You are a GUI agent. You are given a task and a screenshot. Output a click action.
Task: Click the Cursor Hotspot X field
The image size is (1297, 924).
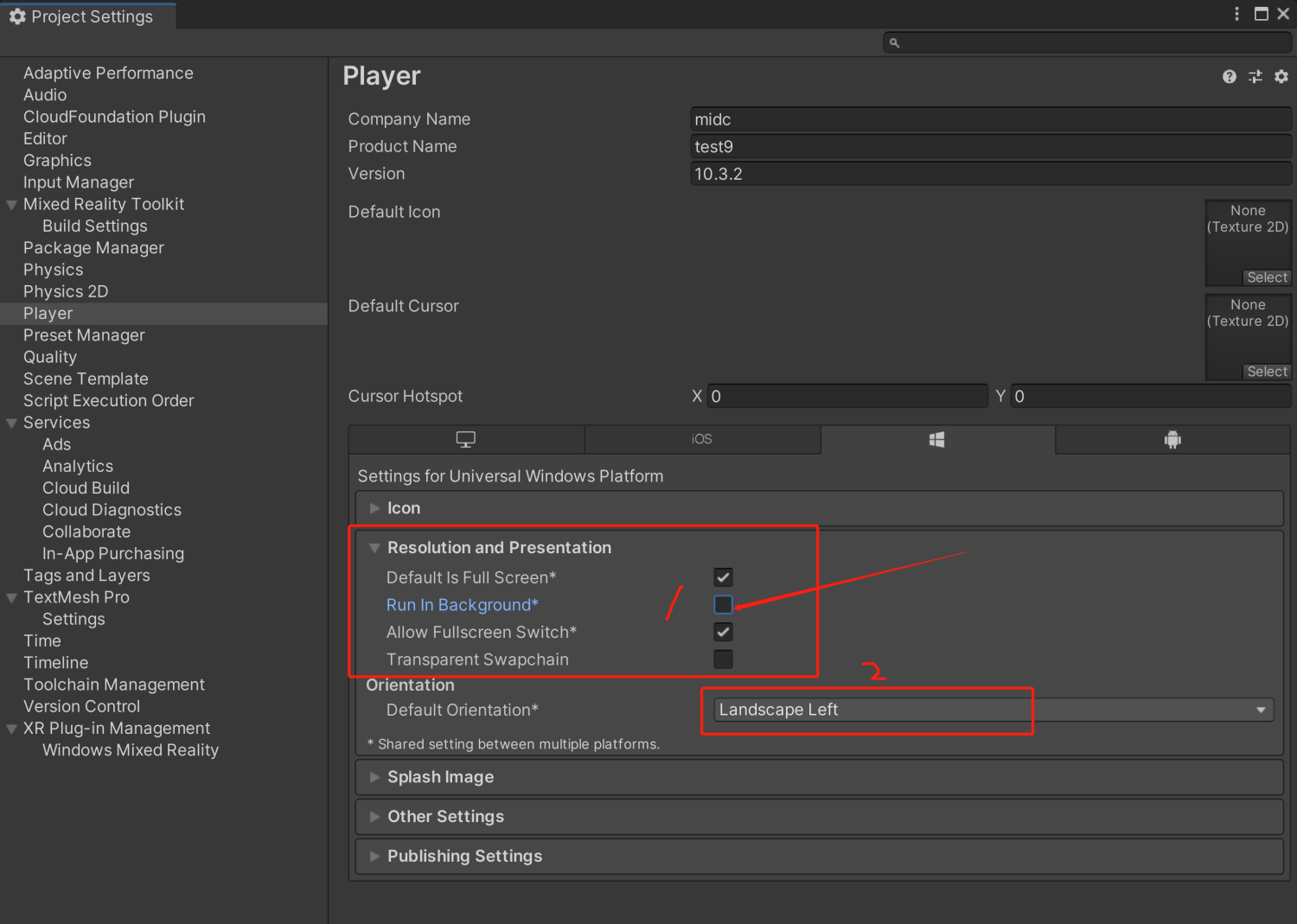[847, 396]
